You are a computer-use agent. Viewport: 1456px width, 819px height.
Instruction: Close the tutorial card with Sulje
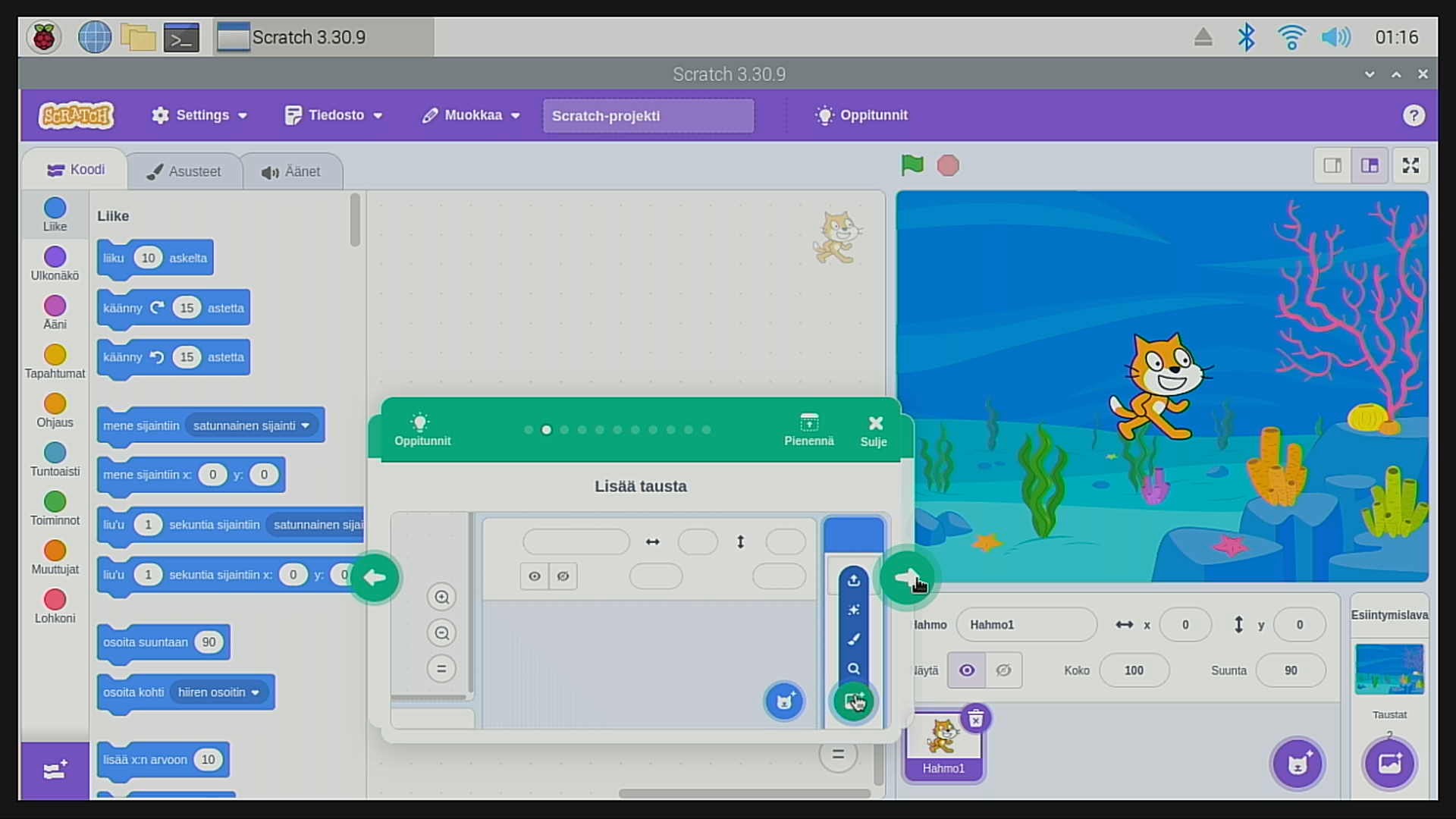click(874, 431)
